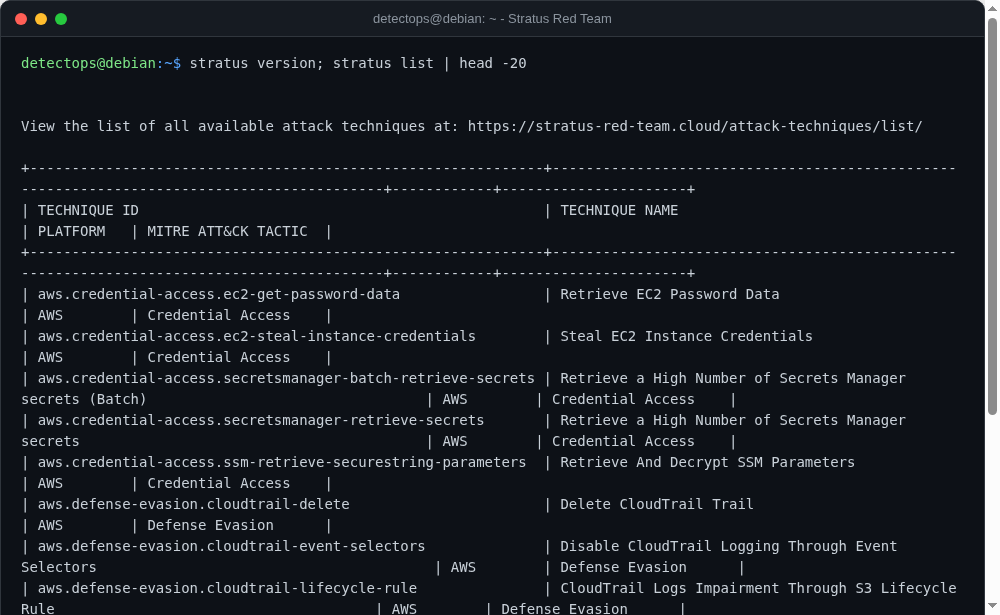This screenshot has width=1000, height=615.
Task: Click 'Retrieve EC2 Password Data' technique name
Action: click(670, 295)
